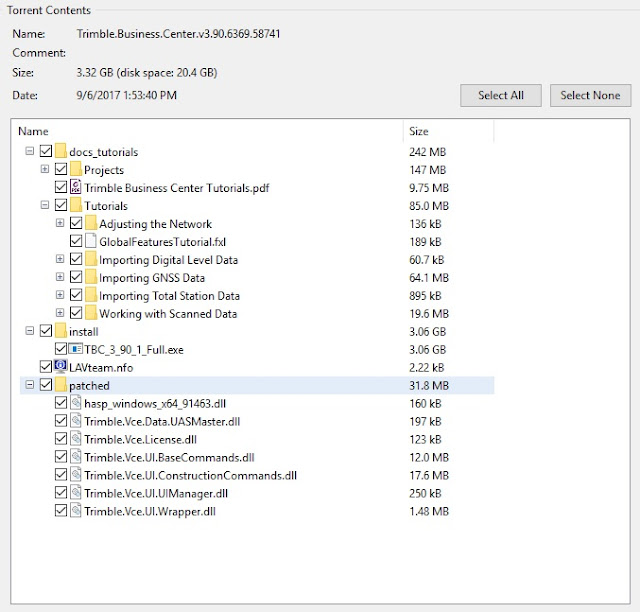The height and width of the screenshot is (612, 640).
Task: Select the LAVteam.nfo file name
Action: [x=101, y=368]
